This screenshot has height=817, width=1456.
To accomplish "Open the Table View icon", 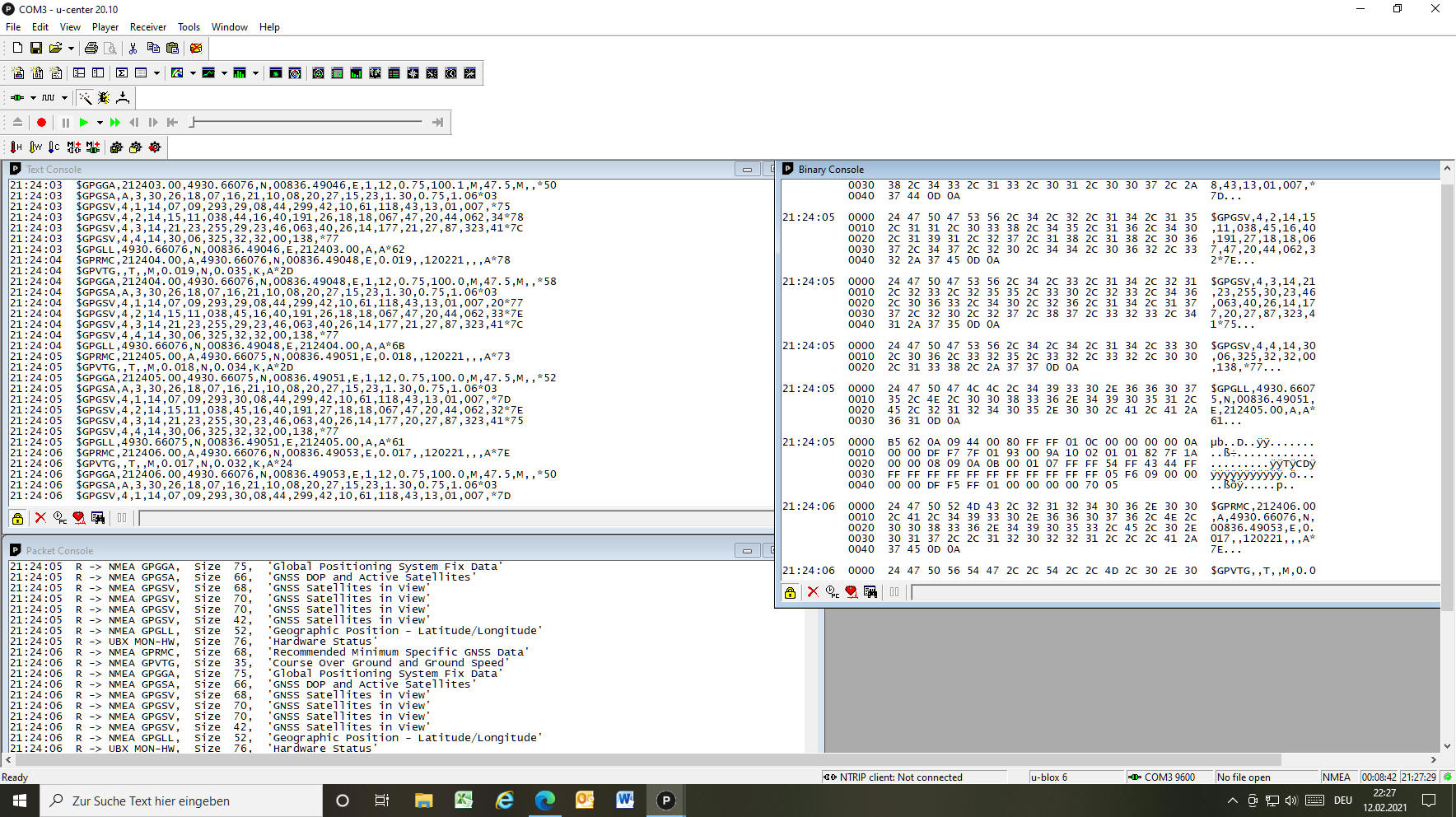I will point(141,73).
